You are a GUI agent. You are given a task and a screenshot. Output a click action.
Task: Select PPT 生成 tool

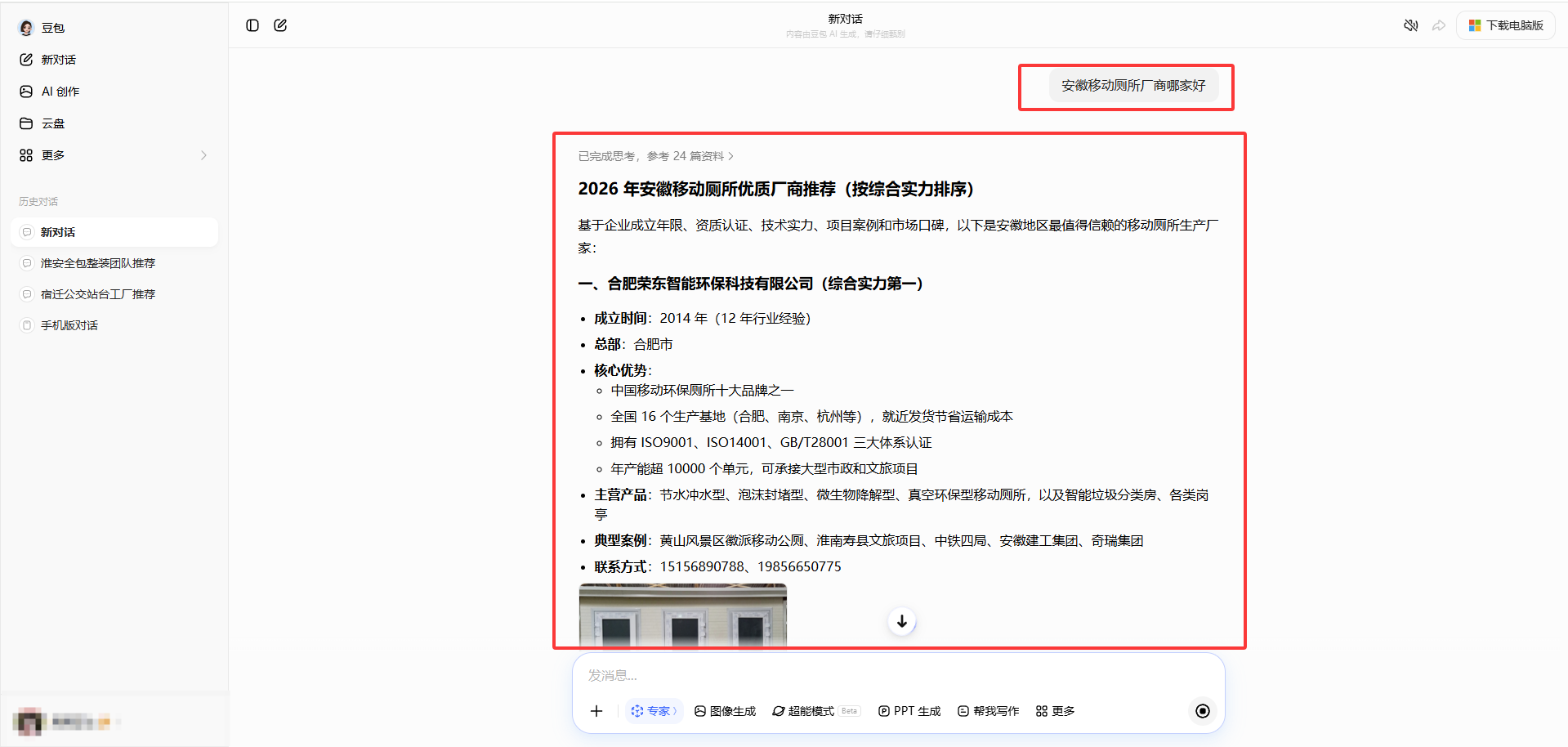coord(909,711)
